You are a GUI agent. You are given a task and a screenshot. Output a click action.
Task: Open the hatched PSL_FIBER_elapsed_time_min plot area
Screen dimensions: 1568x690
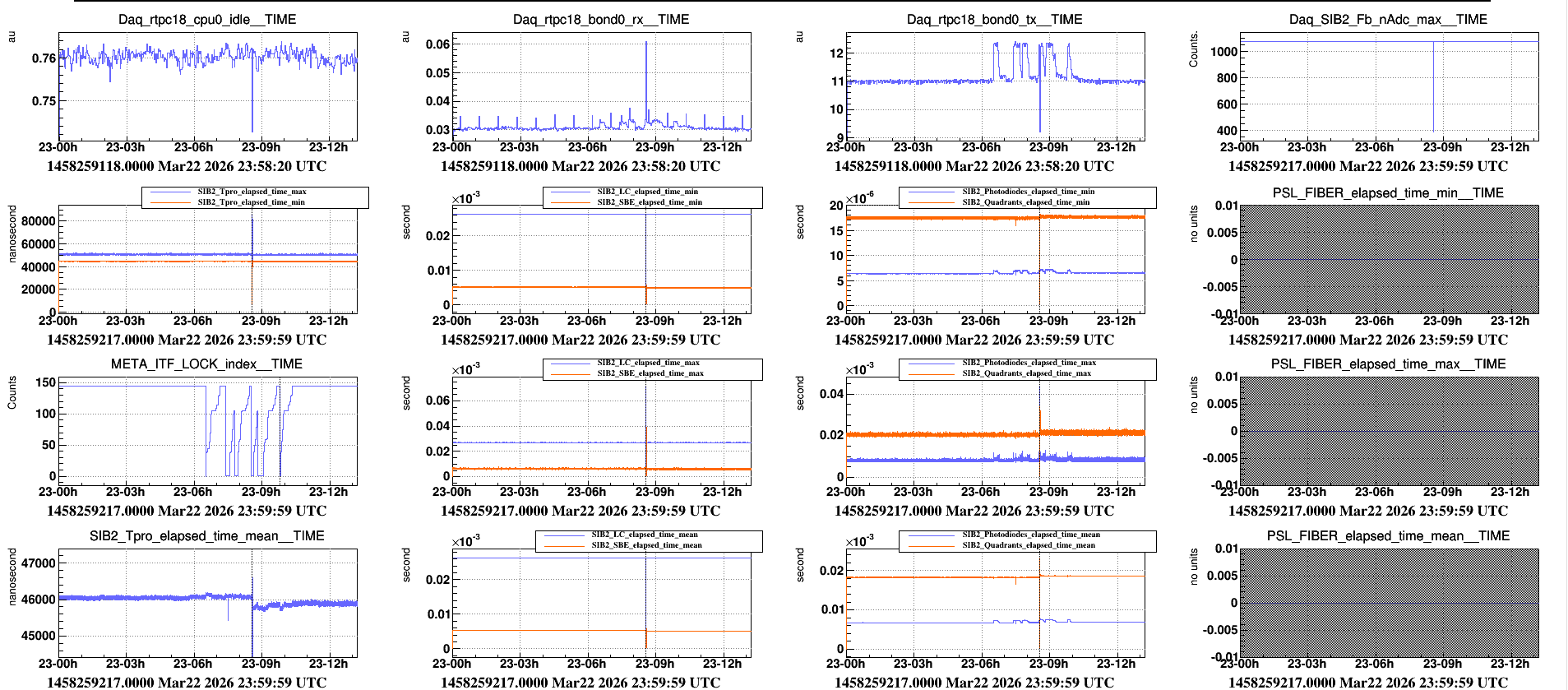1389,260
